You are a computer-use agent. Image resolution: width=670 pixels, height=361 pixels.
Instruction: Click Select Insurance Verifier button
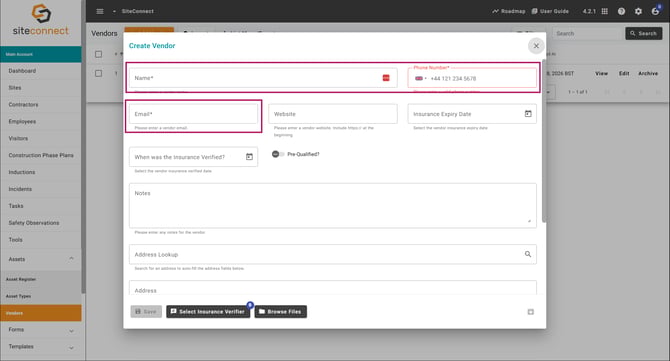tap(208, 311)
